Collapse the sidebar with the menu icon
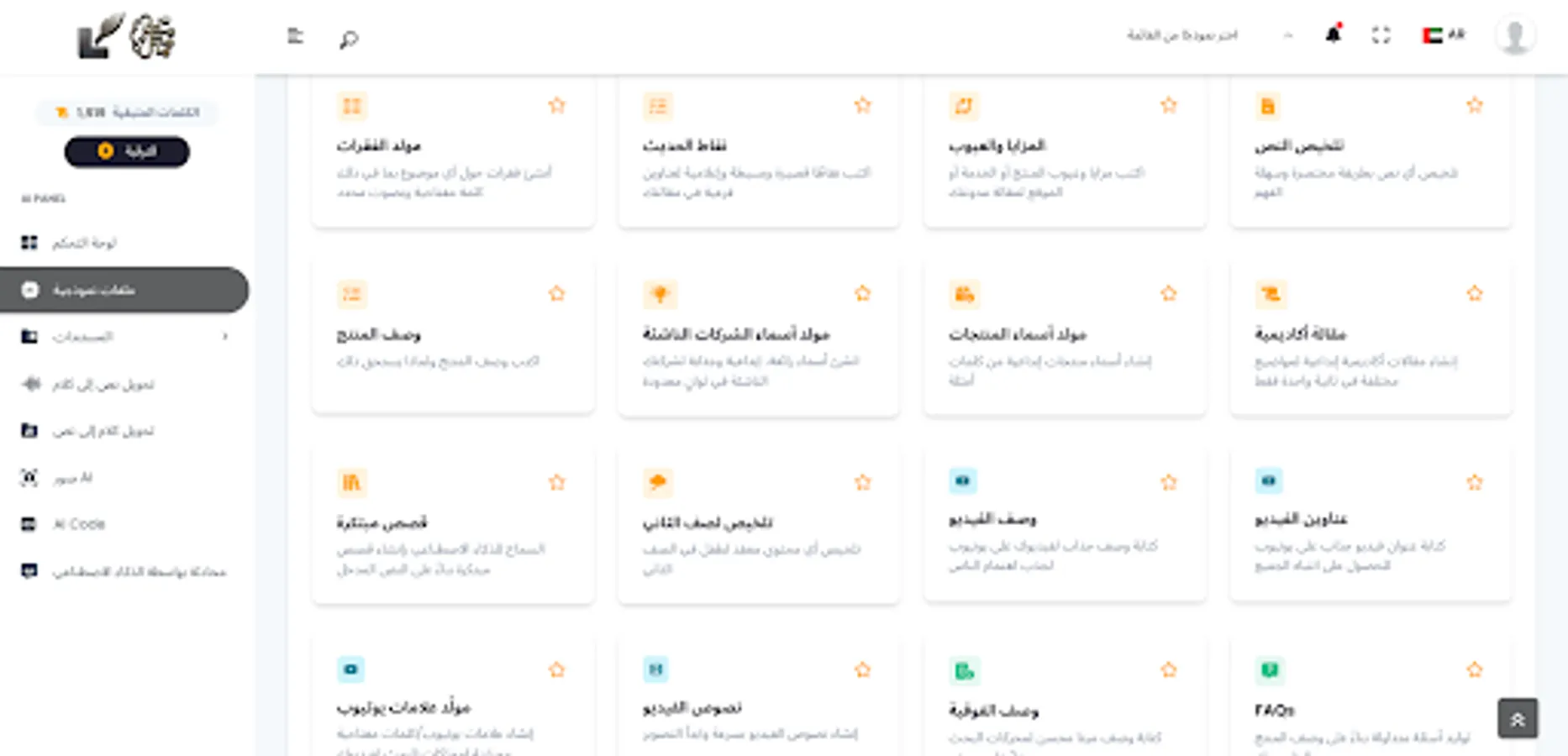 295,36
